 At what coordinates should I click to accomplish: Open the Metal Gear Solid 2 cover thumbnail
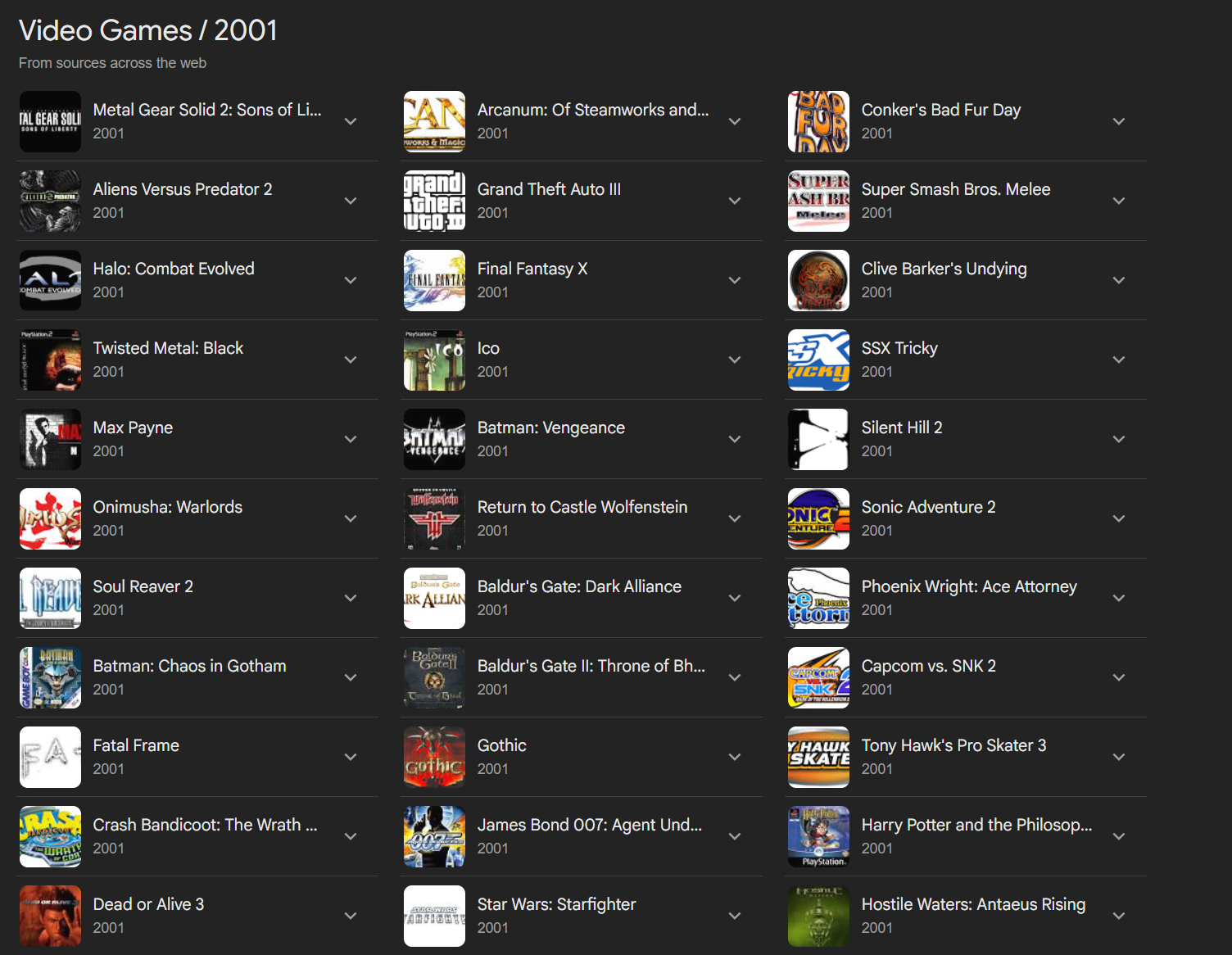(x=50, y=121)
